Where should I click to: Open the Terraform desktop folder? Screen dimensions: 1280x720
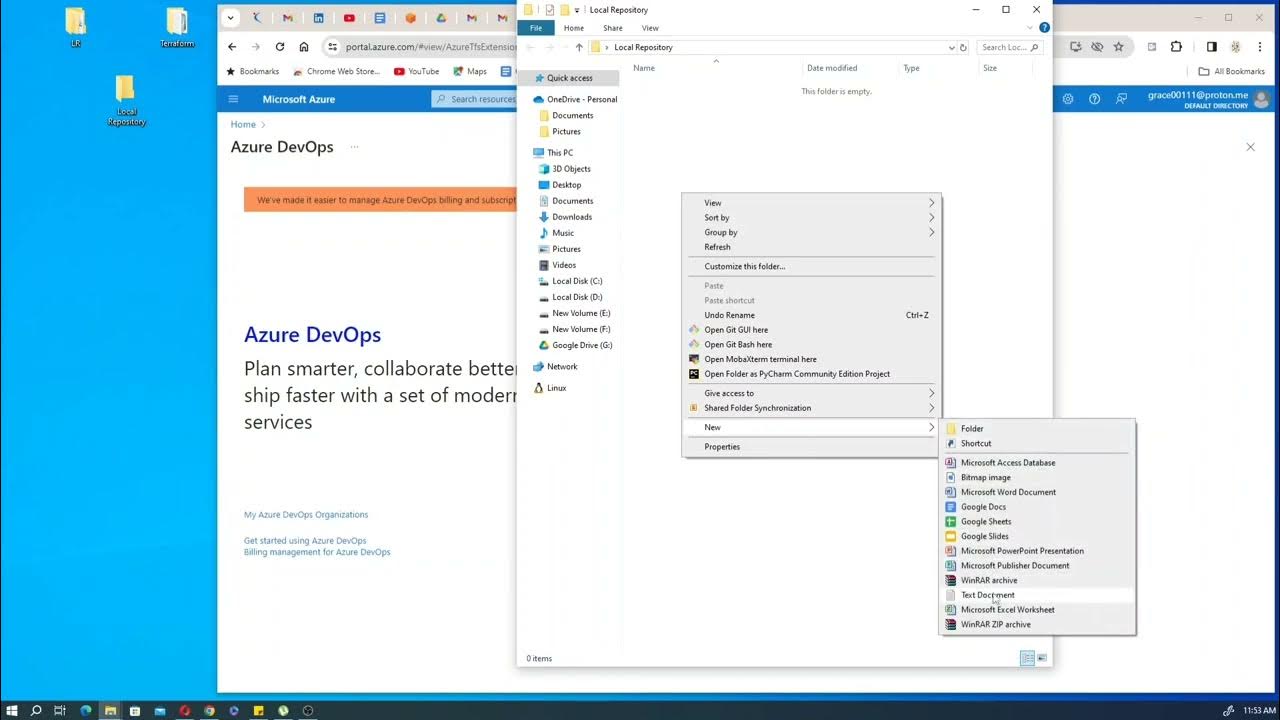[x=177, y=28]
